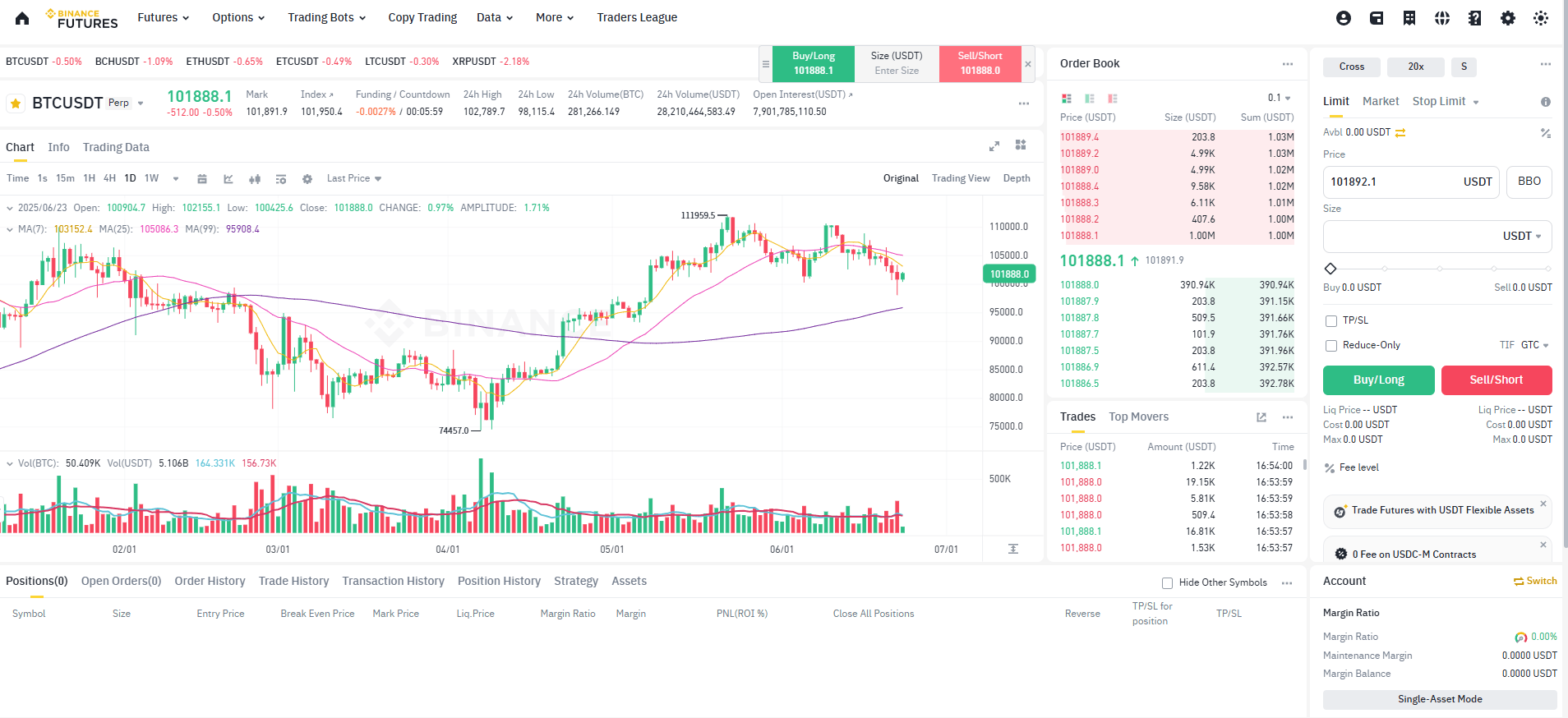Change the Cross margin mode button
The height and width of the screenshot is (718, 1568).
1351,67
